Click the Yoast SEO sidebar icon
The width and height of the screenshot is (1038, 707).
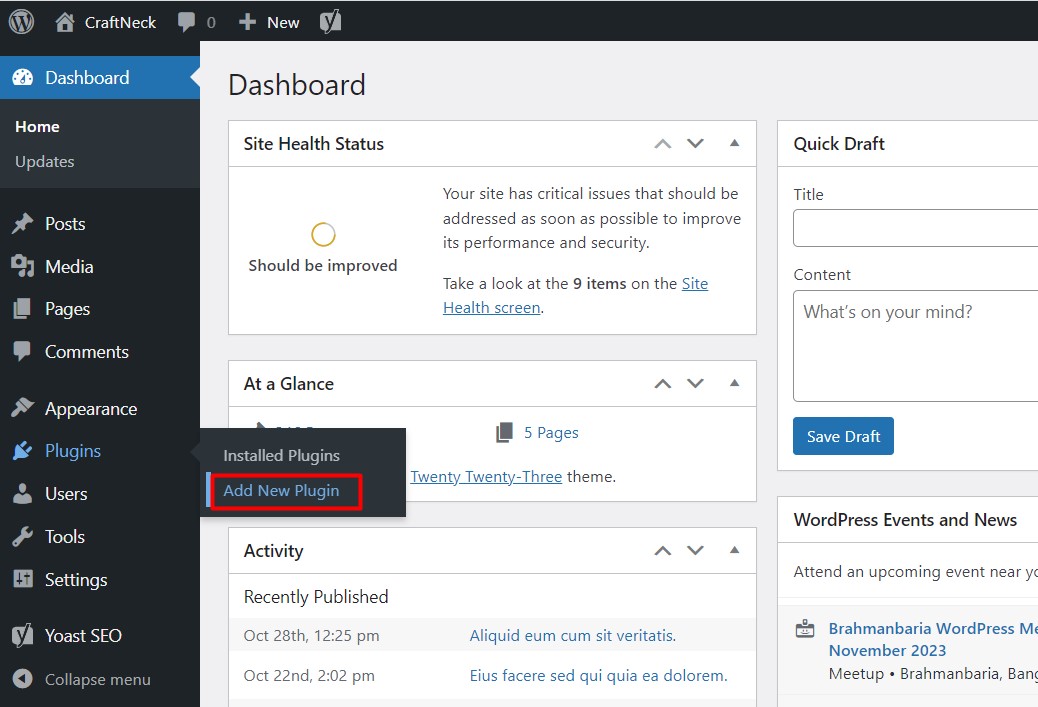tap(23, 636)
